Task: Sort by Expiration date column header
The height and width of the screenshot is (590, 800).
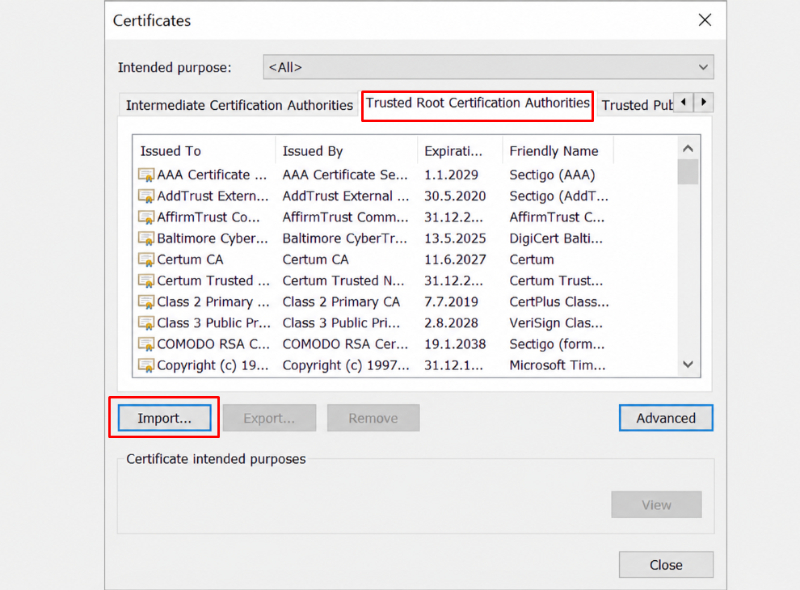Action: [460, 151]
